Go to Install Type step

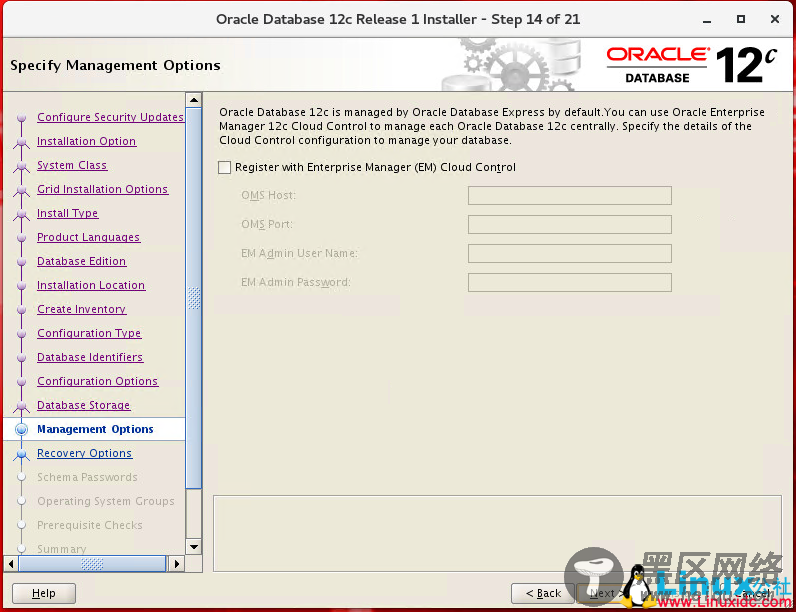68,213
